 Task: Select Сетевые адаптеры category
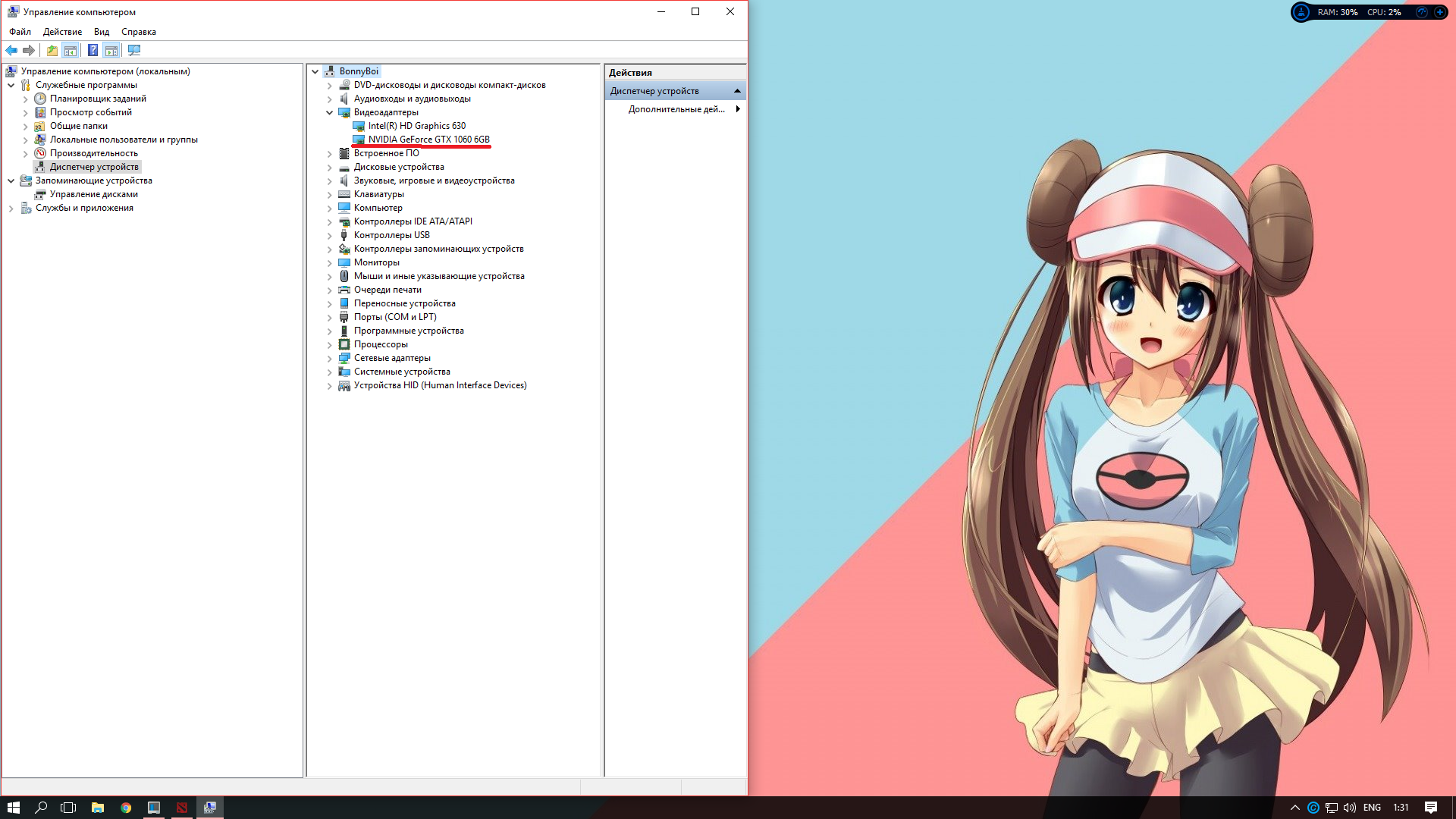click(392, 358)
